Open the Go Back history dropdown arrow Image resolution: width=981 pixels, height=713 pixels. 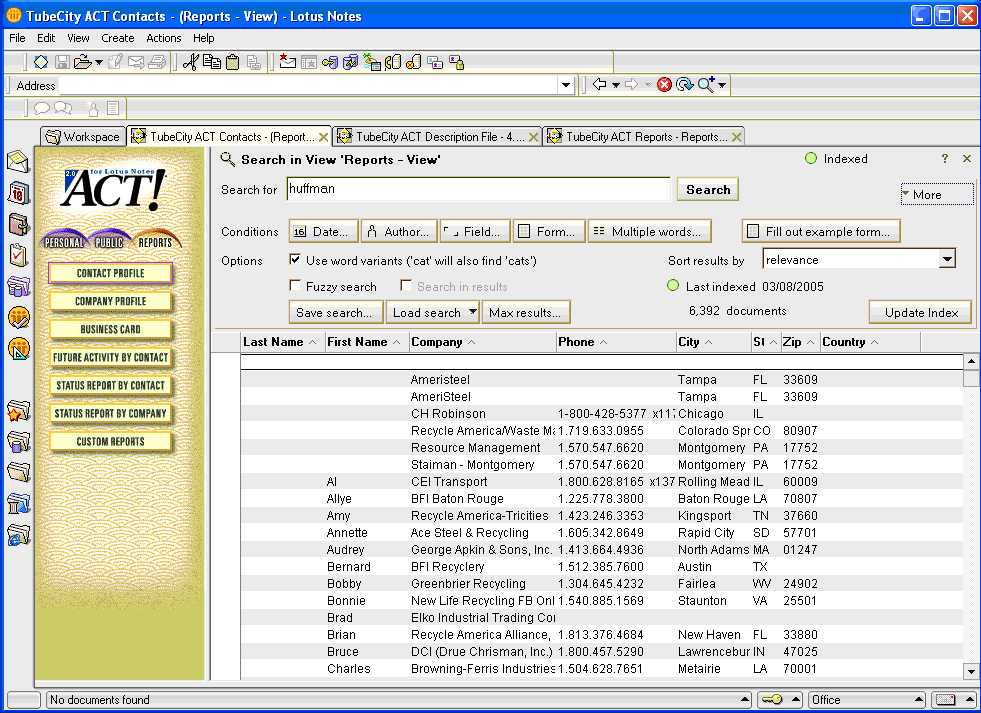click(x=616, y=84)
